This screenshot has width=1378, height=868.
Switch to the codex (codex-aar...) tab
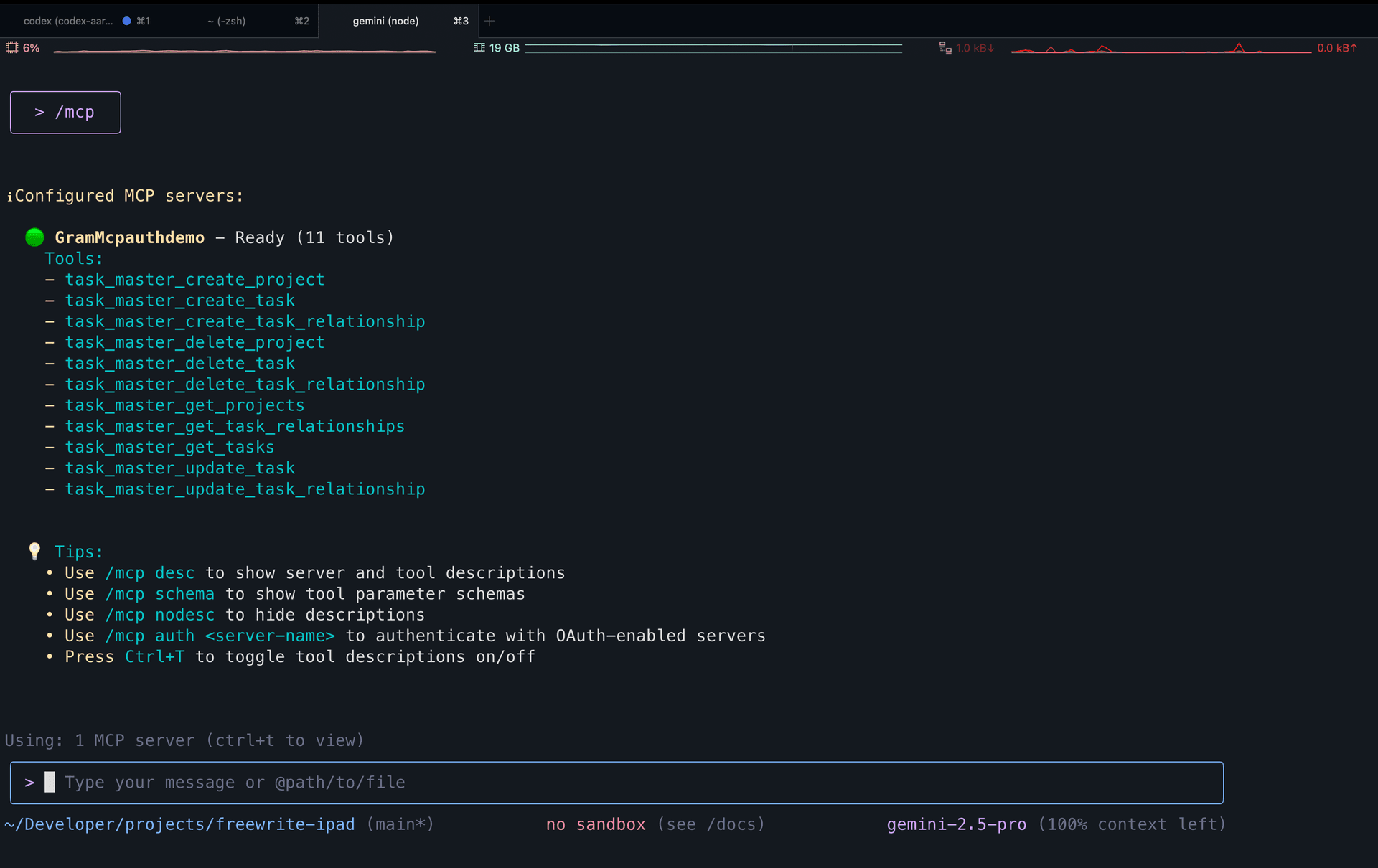tap(68, 21)
